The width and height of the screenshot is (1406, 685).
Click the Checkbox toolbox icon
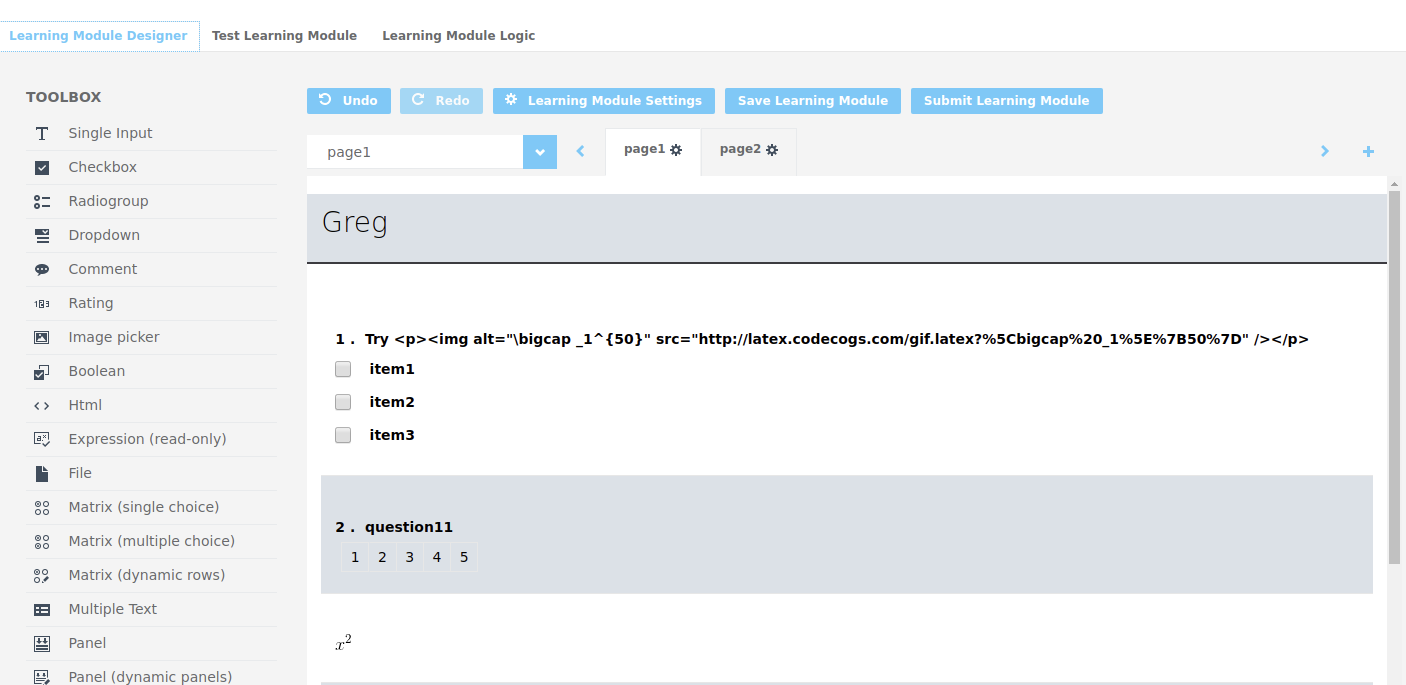tap(42, 168)
